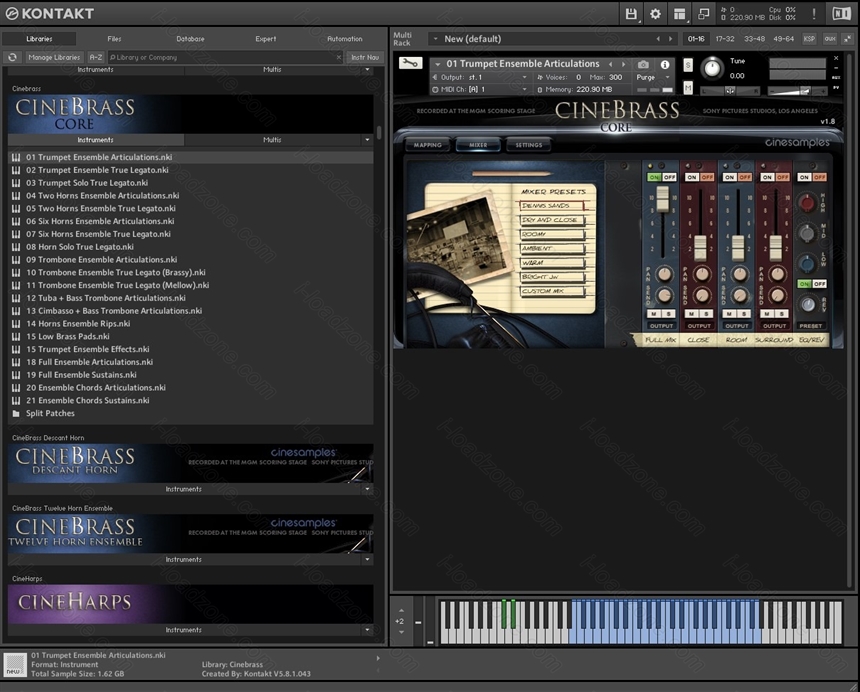Image resolution: width=860 pixels, height=692 pixels.
Task: Turn the gray MID EQ knob
Action: 807,233
